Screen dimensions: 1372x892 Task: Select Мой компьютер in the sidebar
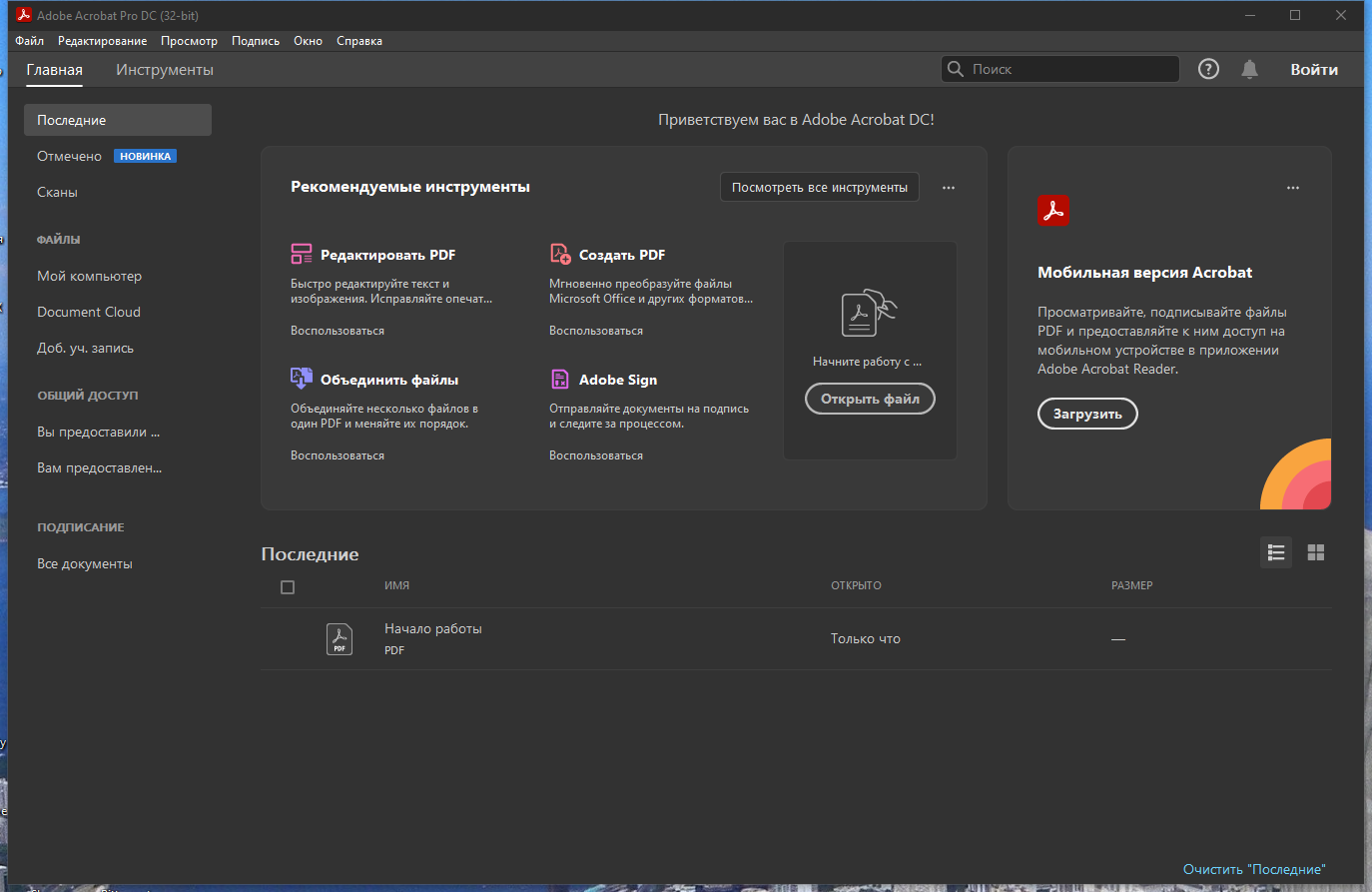coord(89,276)
